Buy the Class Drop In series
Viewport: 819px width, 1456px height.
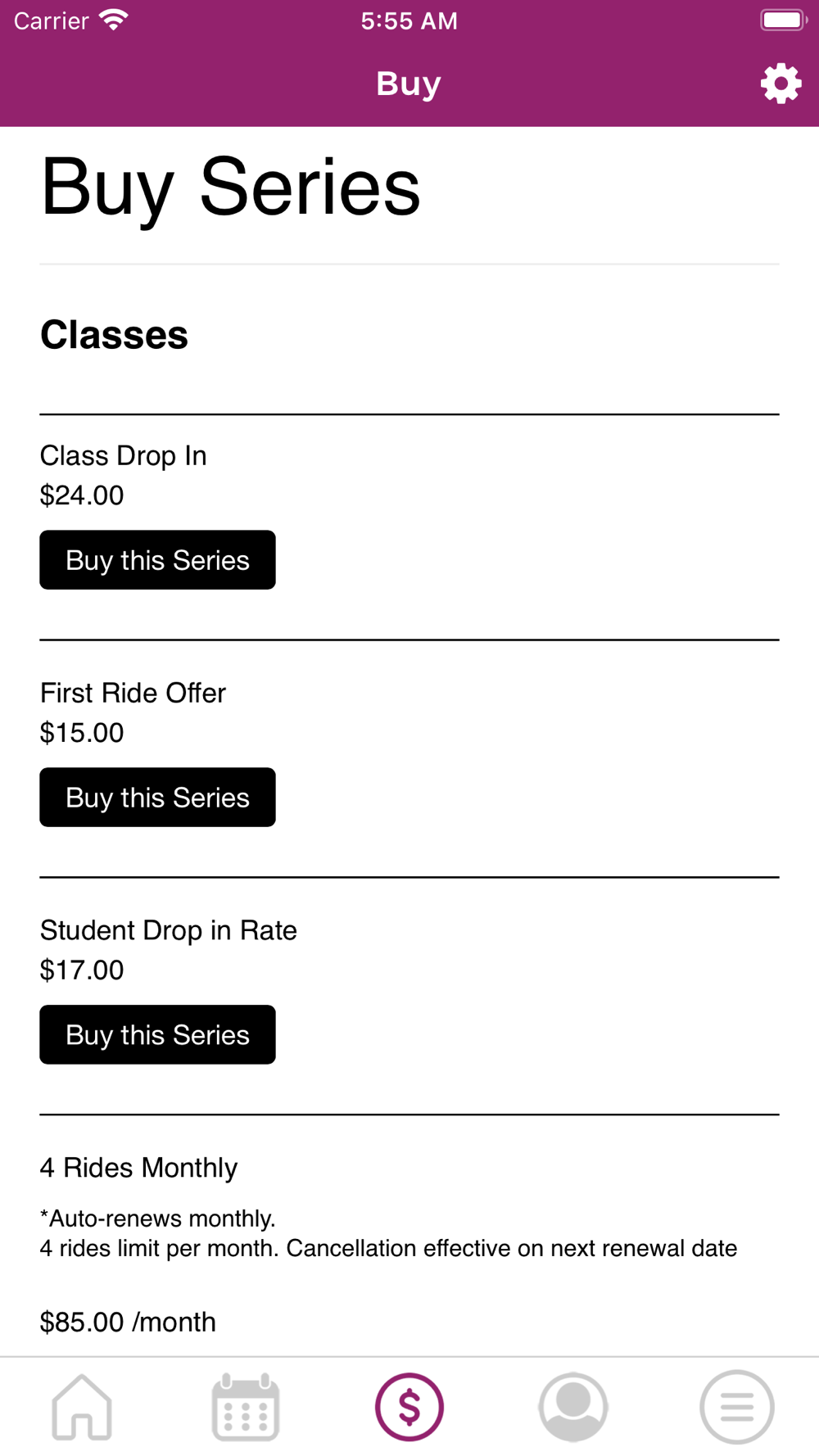click(157, 560)
